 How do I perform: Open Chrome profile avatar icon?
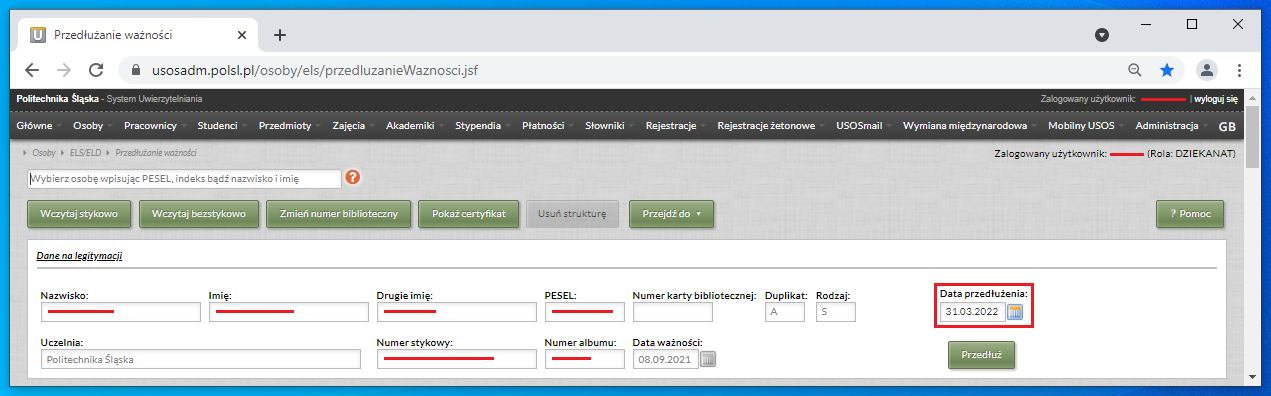[1207, 70]
